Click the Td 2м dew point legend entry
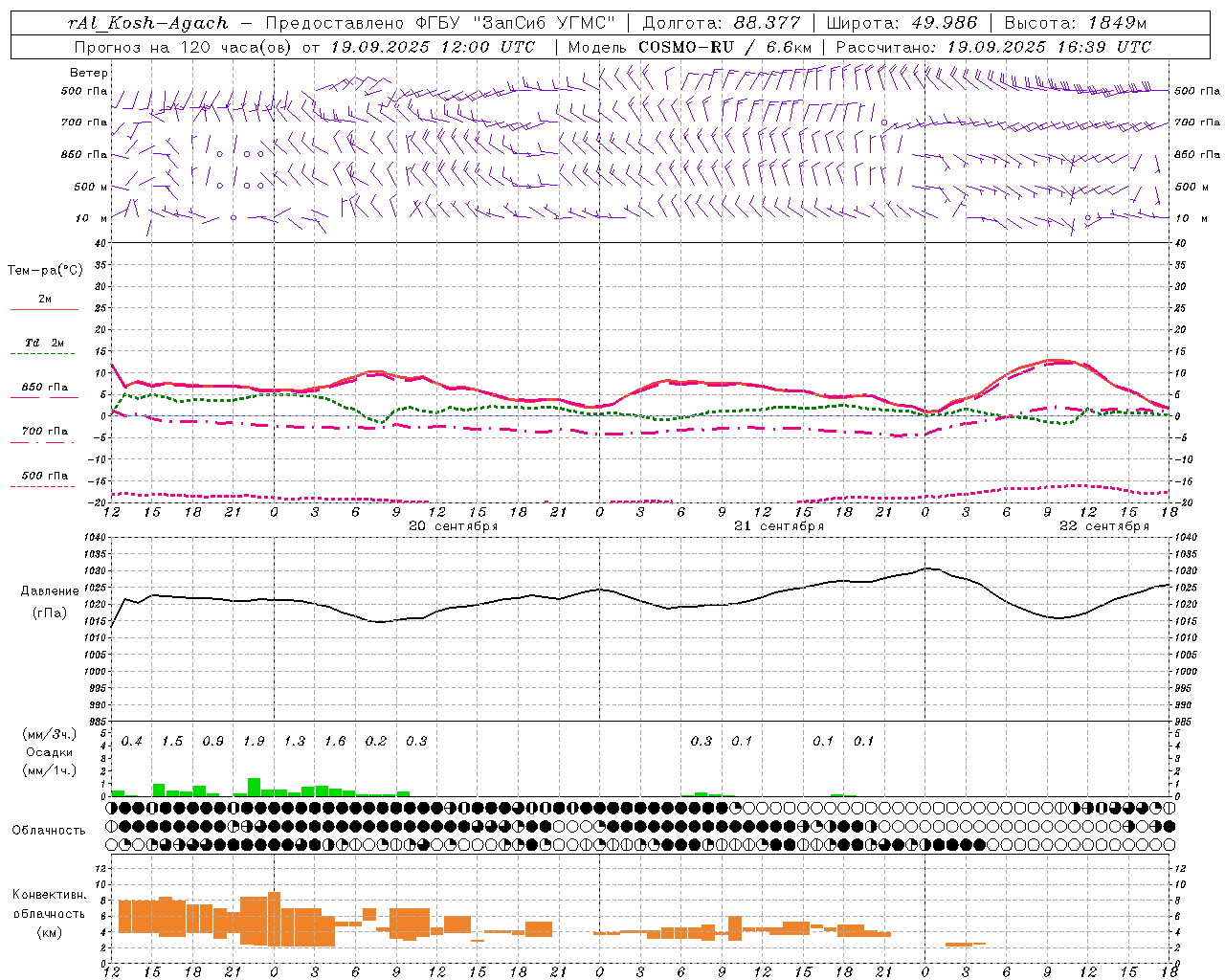The height and width of the screenshot is (980, 1225). pyautogui.click(x=44, y=343)
